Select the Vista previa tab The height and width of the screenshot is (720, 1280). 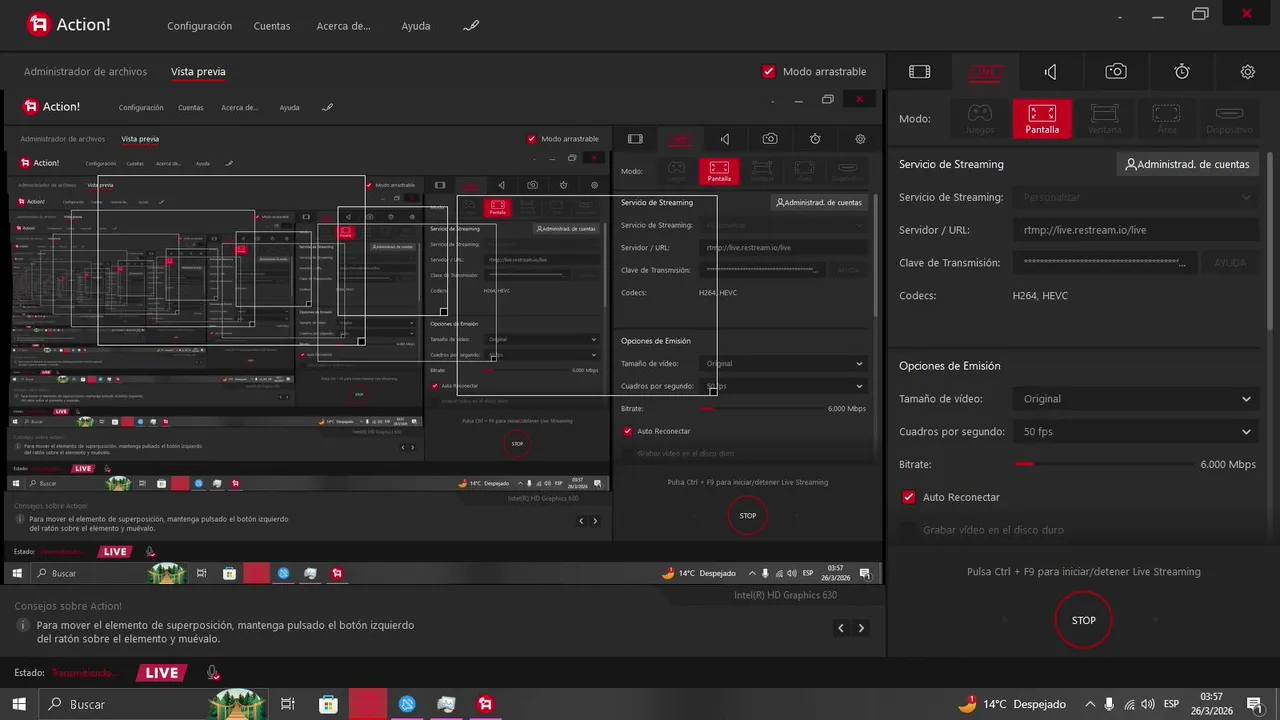point(198,72)
